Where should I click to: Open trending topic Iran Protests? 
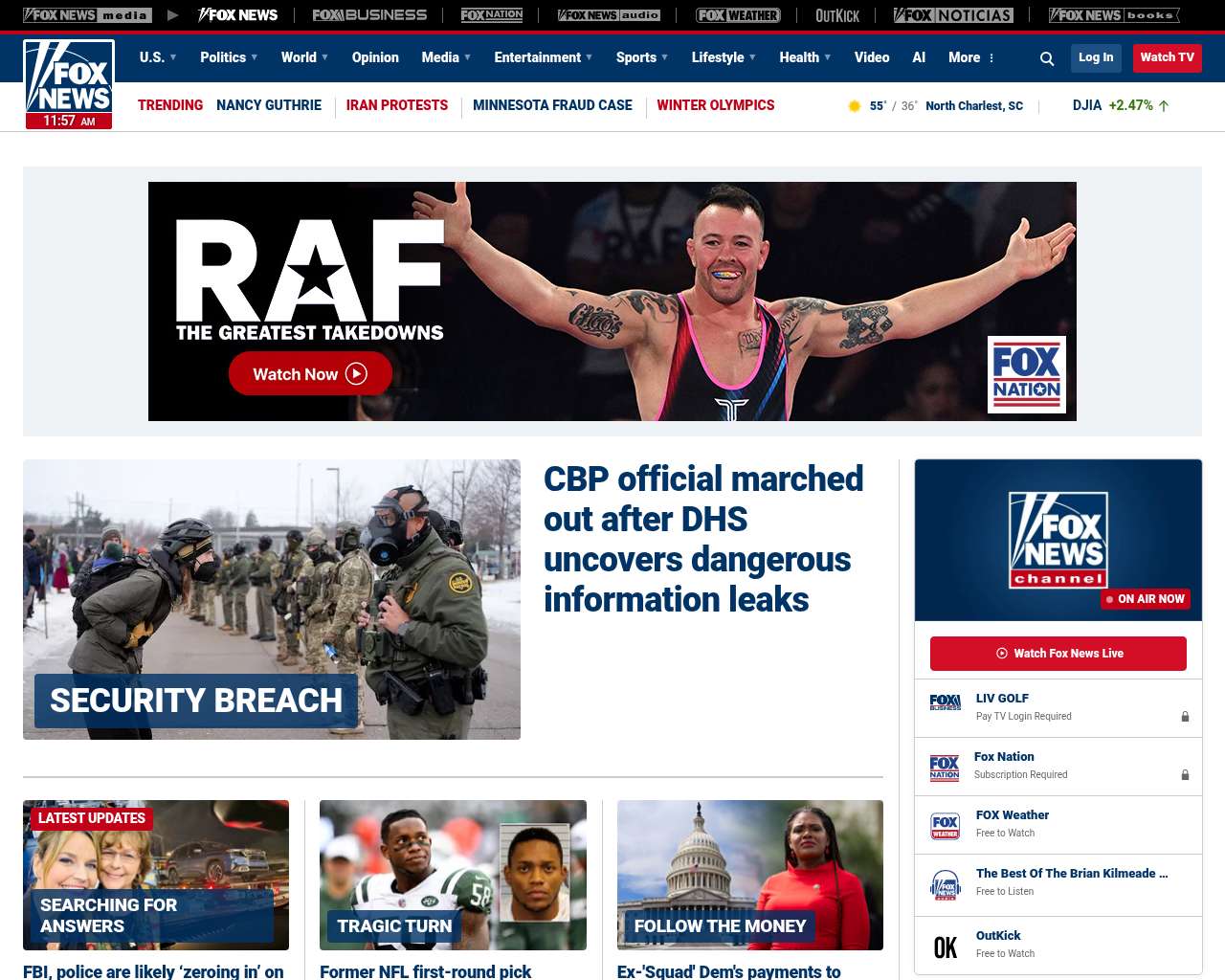point(397,105)
